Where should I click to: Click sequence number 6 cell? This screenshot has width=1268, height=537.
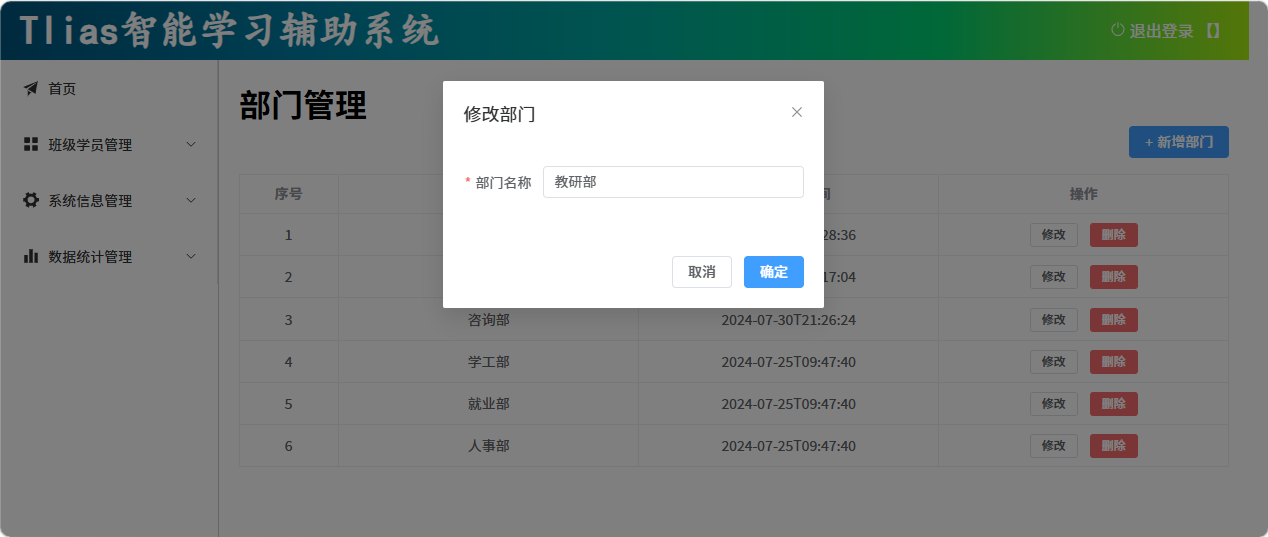[289, 446]
